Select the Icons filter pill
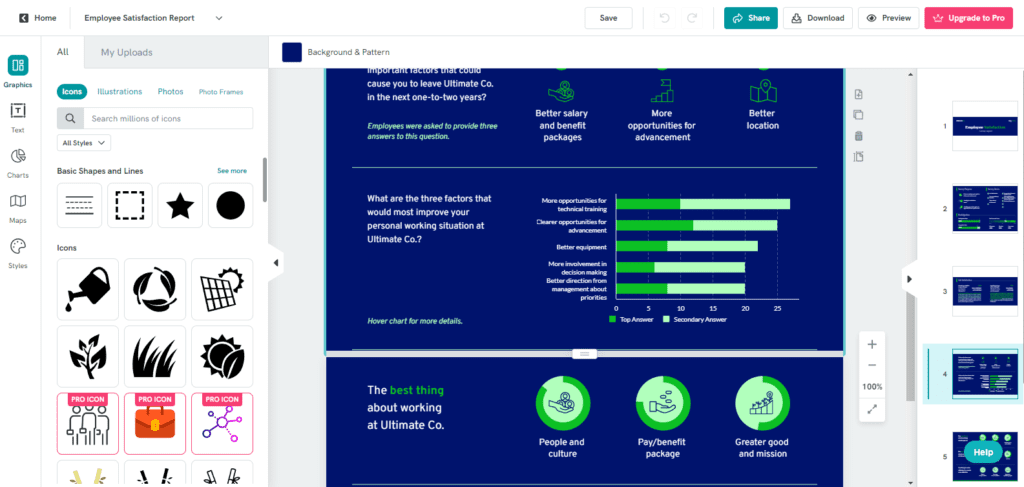This screenshot has height=487, width=1024. coord(72,91)
